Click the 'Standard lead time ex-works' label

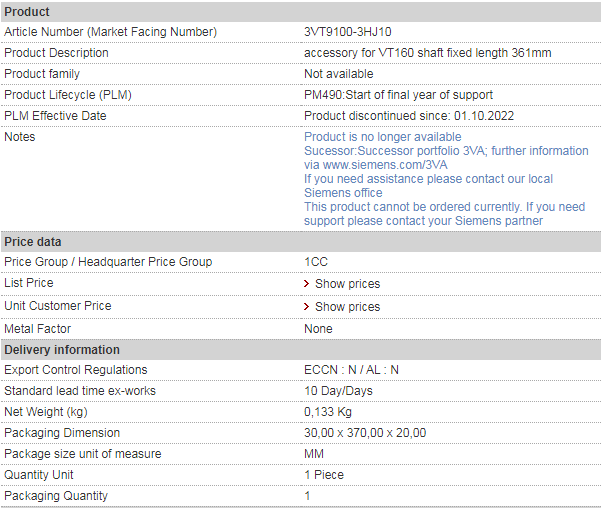coord(80,391)
